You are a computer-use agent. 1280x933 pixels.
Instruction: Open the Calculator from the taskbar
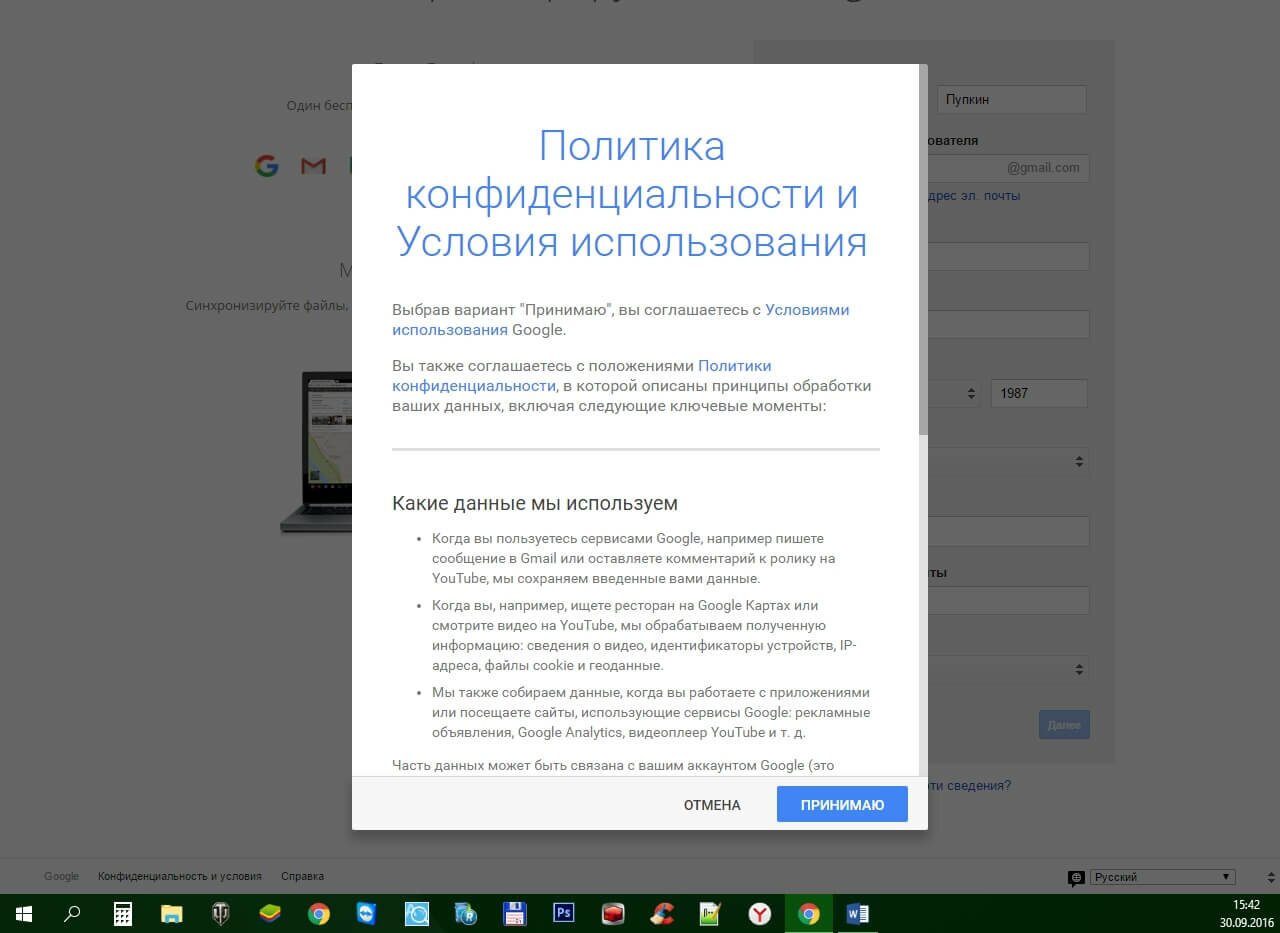(x=122, y=913)
